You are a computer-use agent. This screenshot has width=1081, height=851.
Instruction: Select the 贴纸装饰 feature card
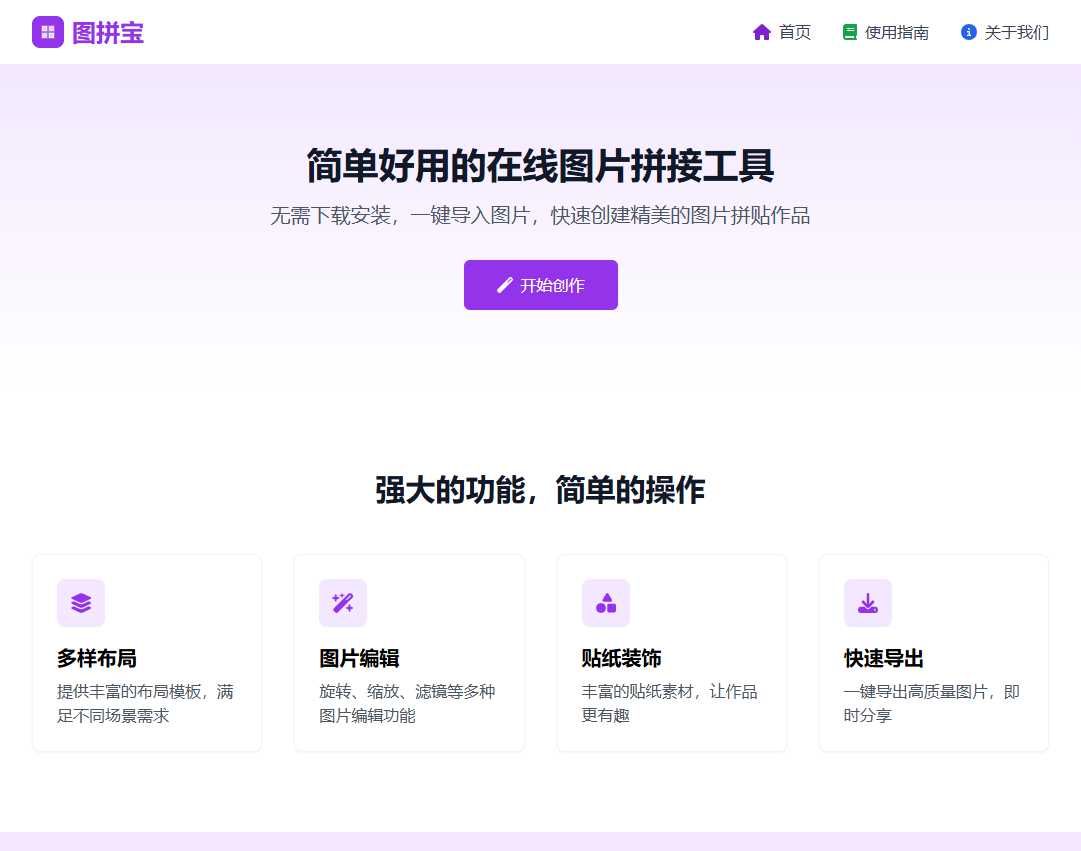click(x=671, y=652)
